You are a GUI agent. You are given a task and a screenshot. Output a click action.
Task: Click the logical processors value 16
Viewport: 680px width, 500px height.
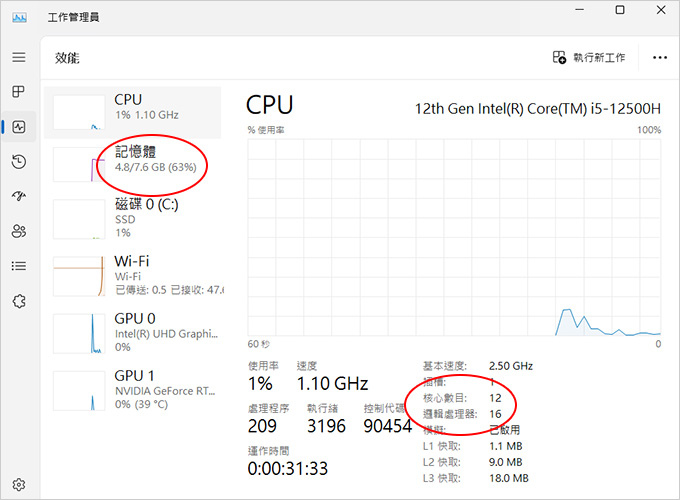click(x=495, y=414)
